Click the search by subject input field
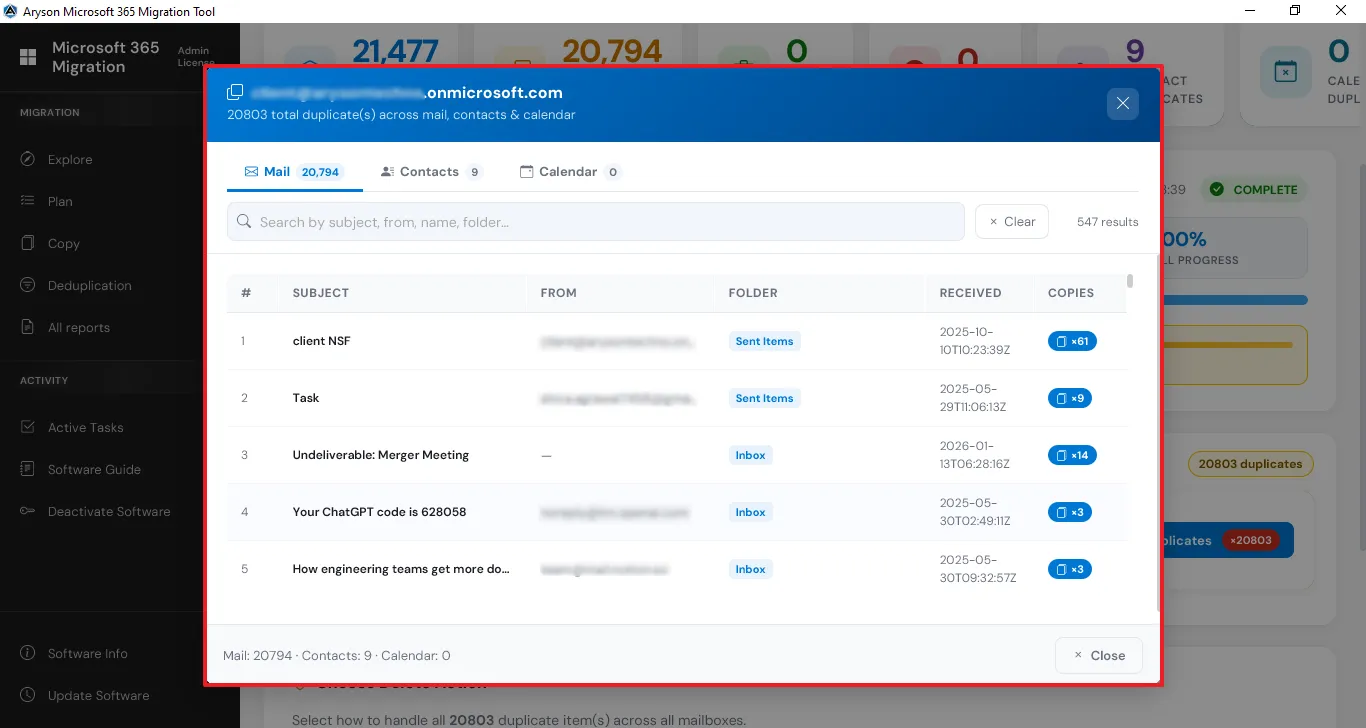 tap(596, 222)
